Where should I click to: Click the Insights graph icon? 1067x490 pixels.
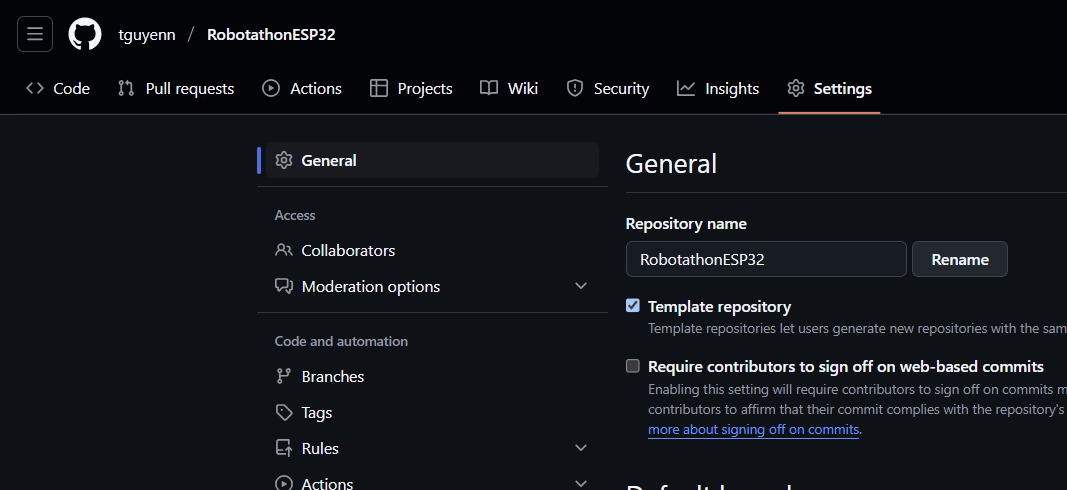pyautogui.click(x=686, y=88)
